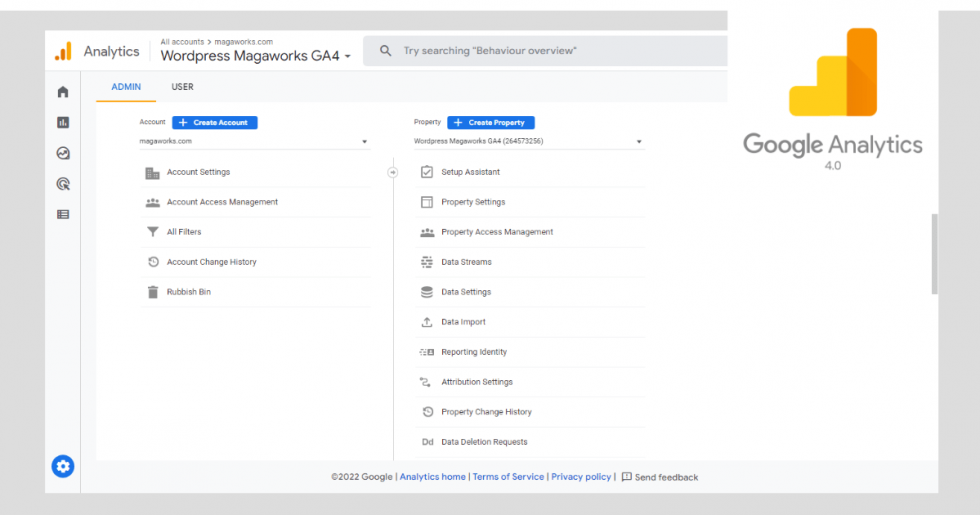Expand the magaworks.com account dropdown
Viewport: 980px width, 515px height.
[254, 141]
